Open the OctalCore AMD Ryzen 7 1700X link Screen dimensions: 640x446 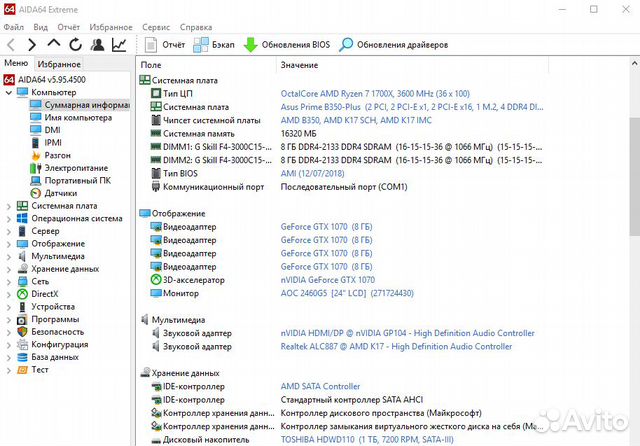[x=375, y=94]
